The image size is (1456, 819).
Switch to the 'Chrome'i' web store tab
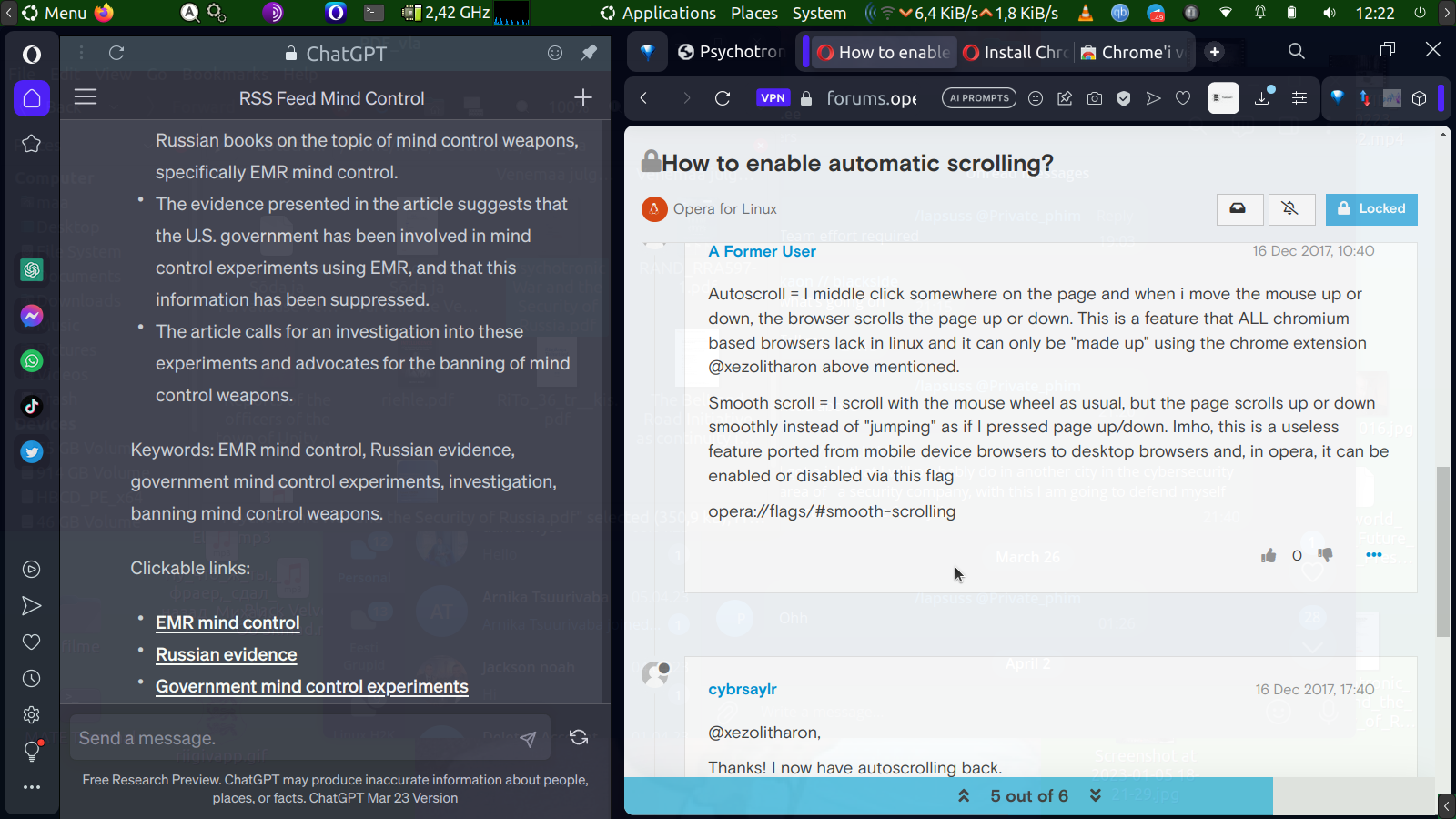coord(1134,53)
